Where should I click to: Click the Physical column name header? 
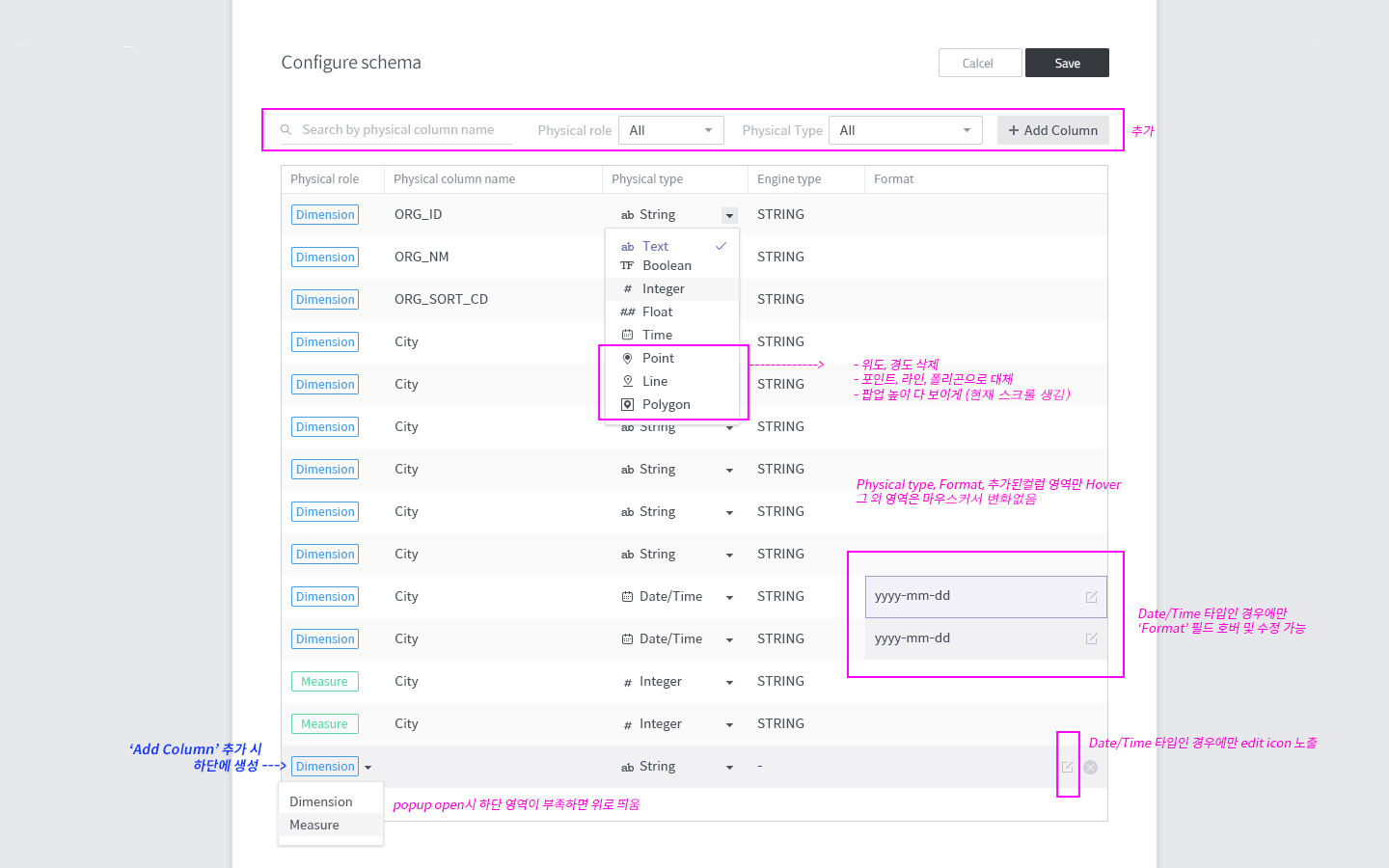[454, 179]
